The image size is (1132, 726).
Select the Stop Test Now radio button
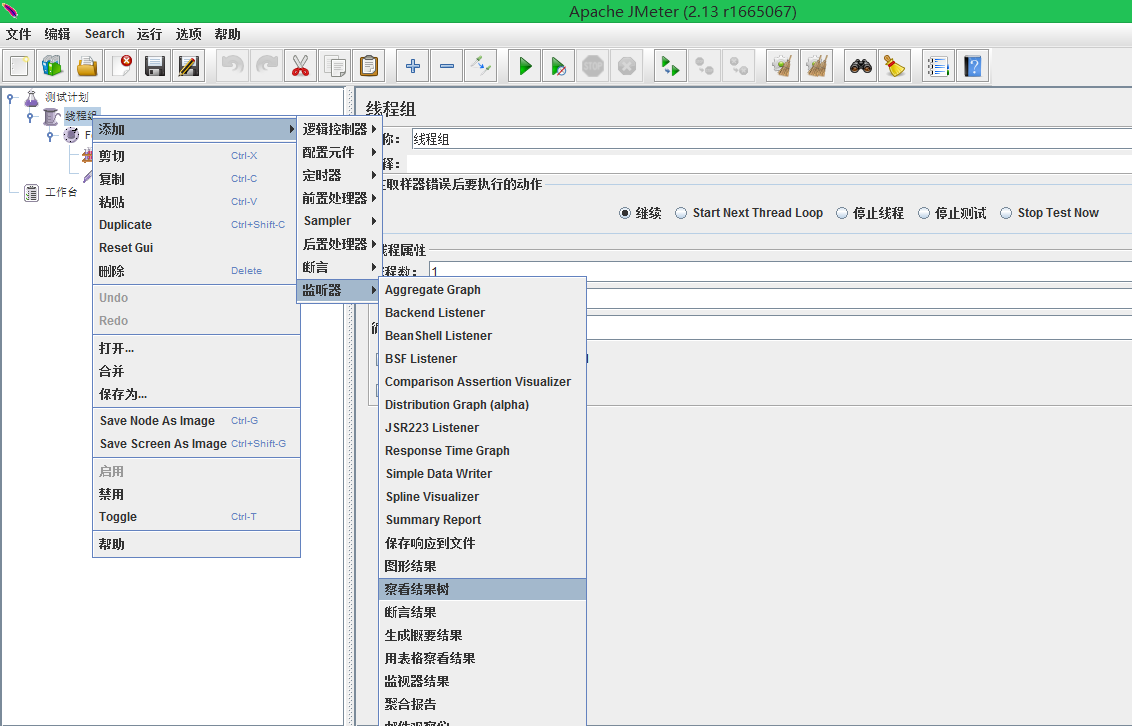tap(1006, 213)
